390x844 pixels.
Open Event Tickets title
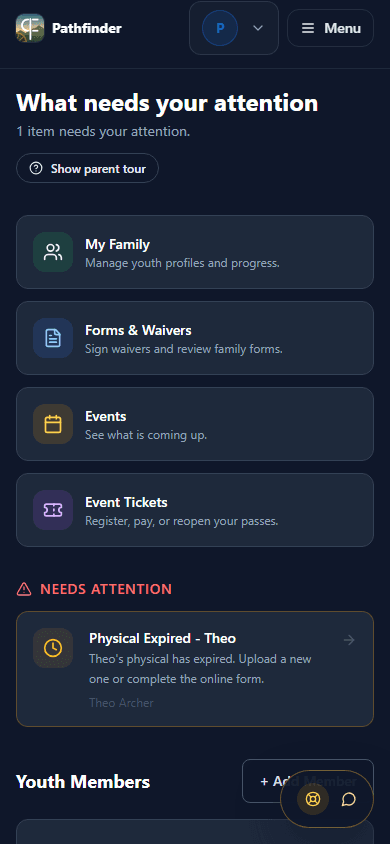coord(126,503)
